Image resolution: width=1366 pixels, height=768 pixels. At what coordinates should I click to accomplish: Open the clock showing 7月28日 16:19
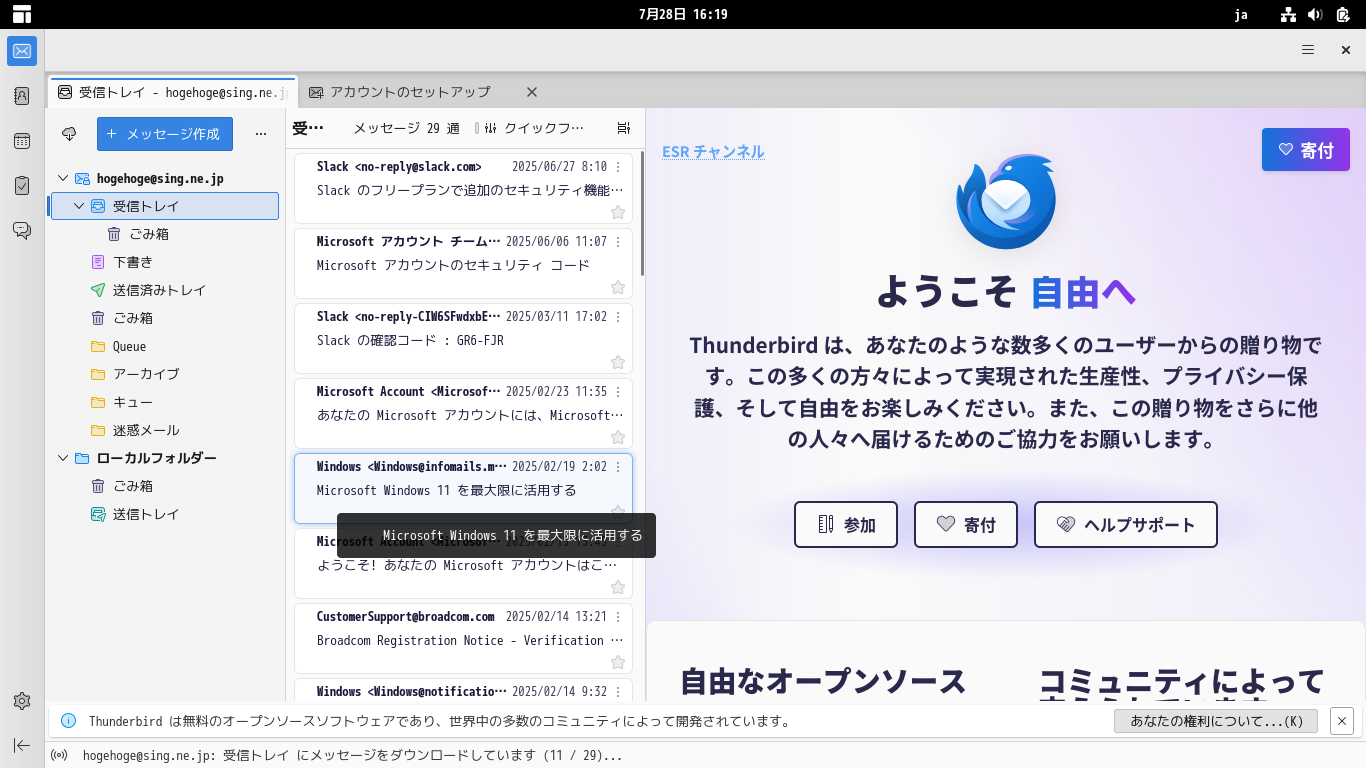click(683, 14)
